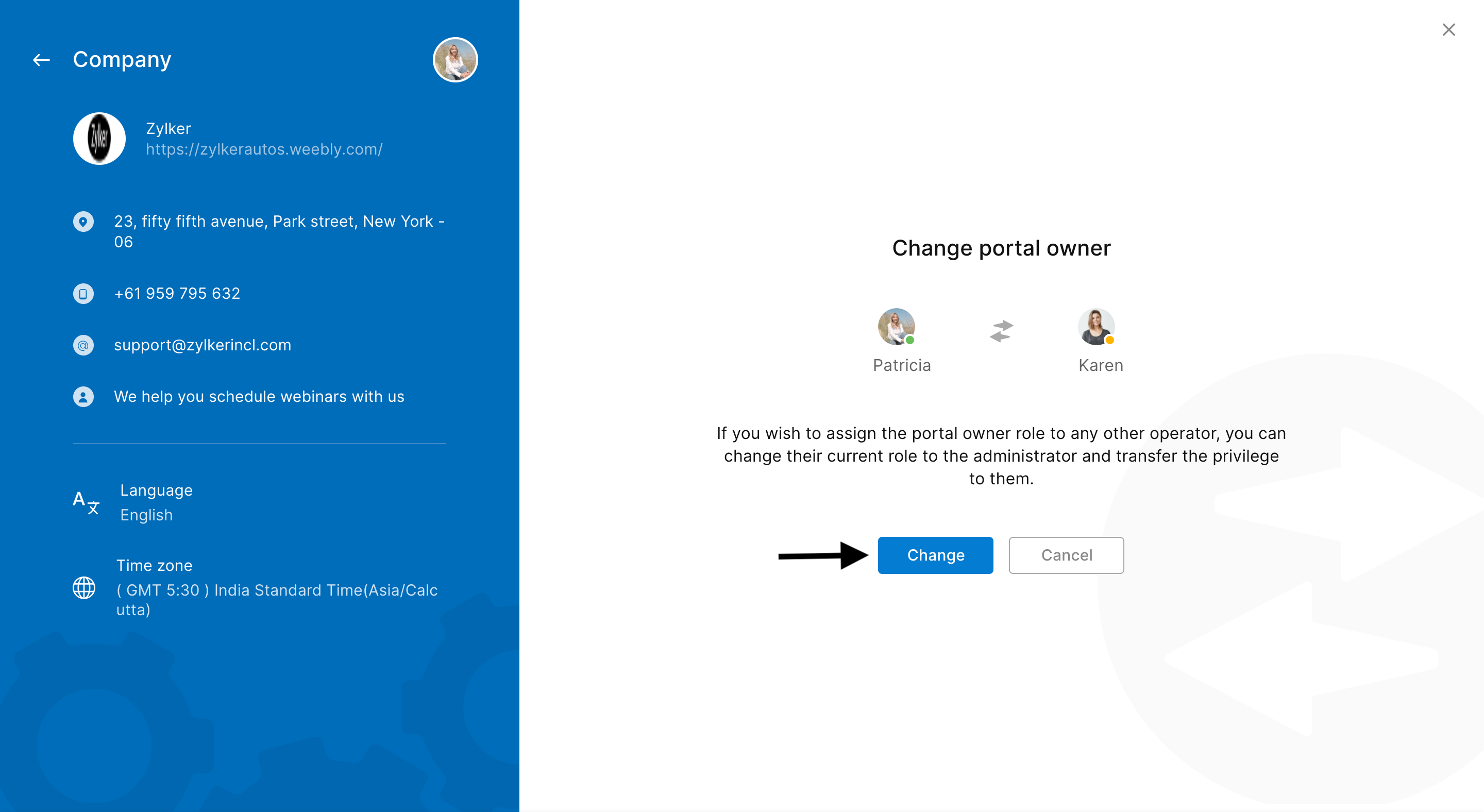1484x812 pixels.
Task: Click the email at-sign icon
Action: point(83,345)
